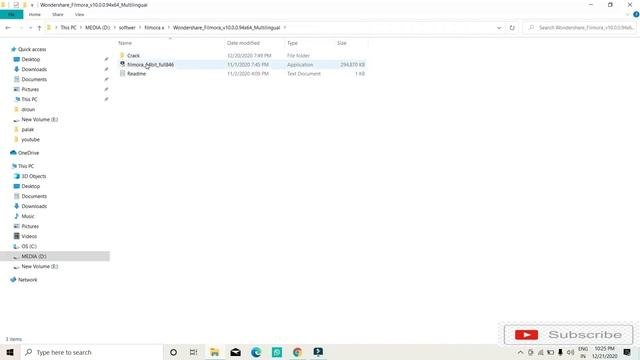Refresh the current folder
The height and width of the screenshot is (360, 640).
click(x=512, y=28)
